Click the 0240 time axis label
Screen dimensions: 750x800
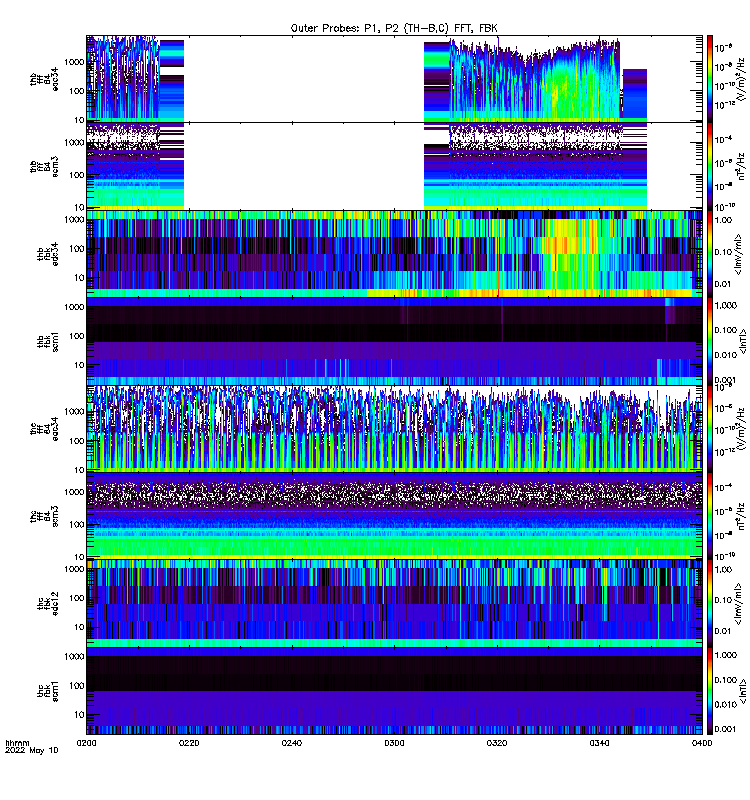(292, 743)
